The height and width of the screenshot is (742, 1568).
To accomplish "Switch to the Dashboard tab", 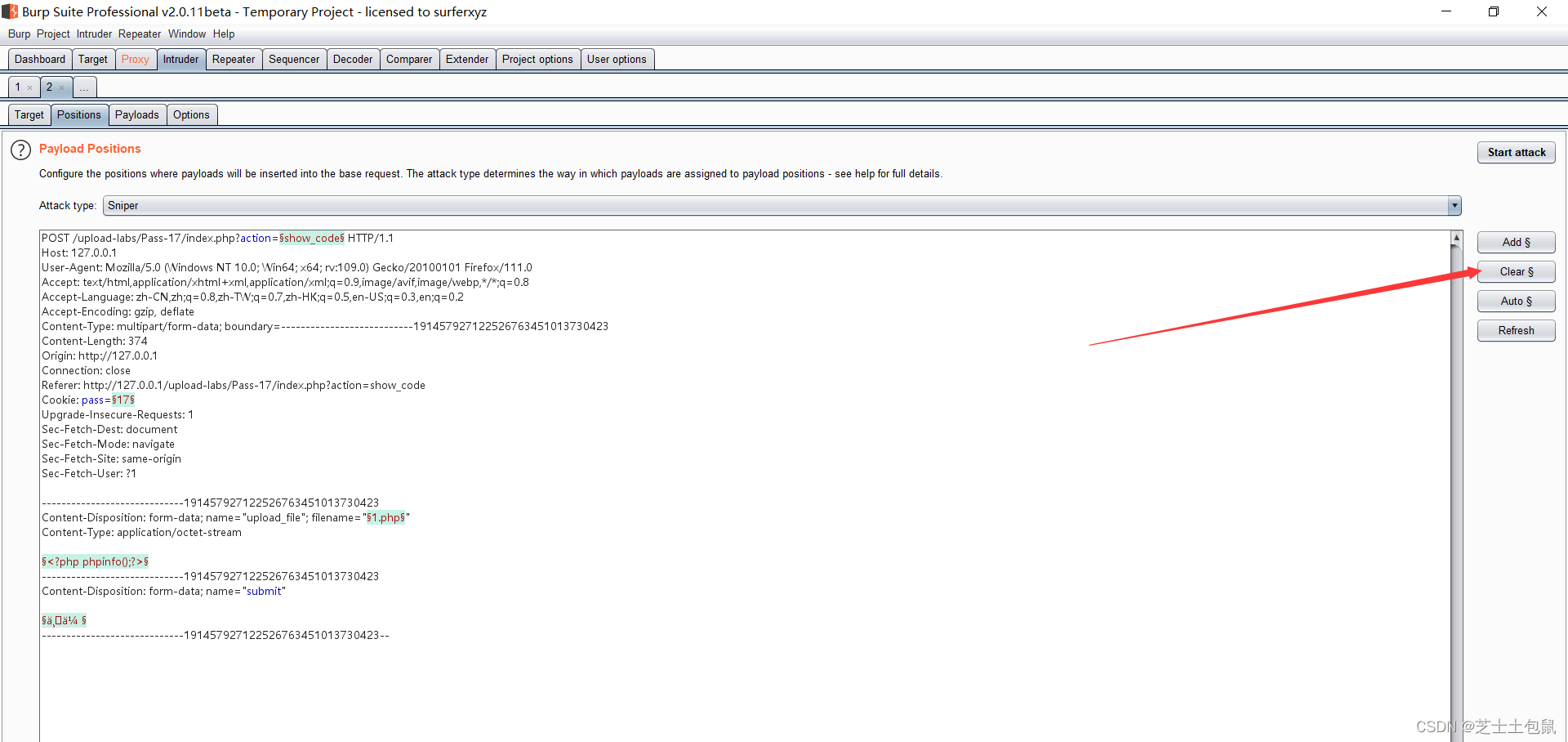I will click(x=40, y=59).
